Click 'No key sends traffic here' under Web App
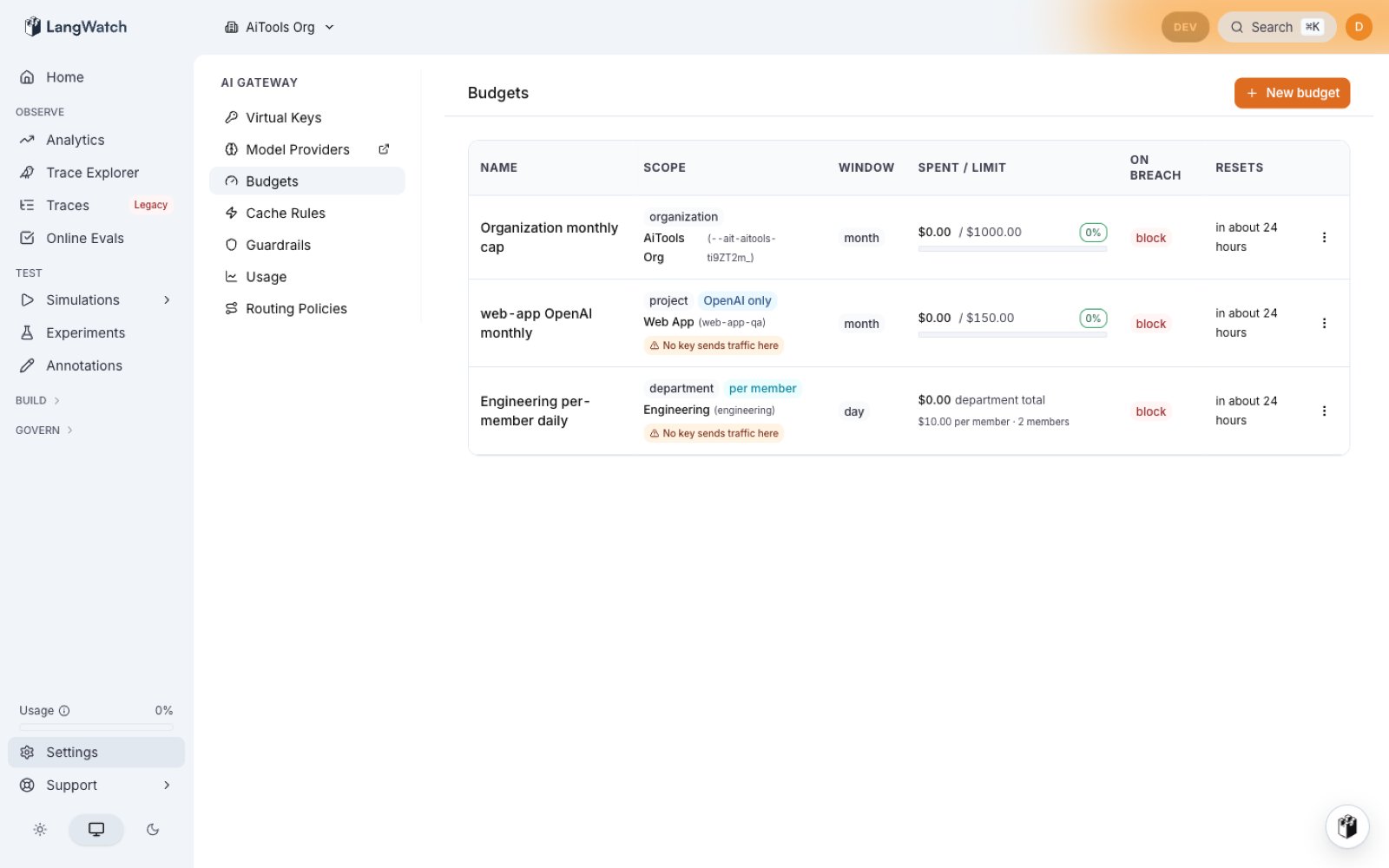Viewport: 1389px width, 868px height. [714, 345]
